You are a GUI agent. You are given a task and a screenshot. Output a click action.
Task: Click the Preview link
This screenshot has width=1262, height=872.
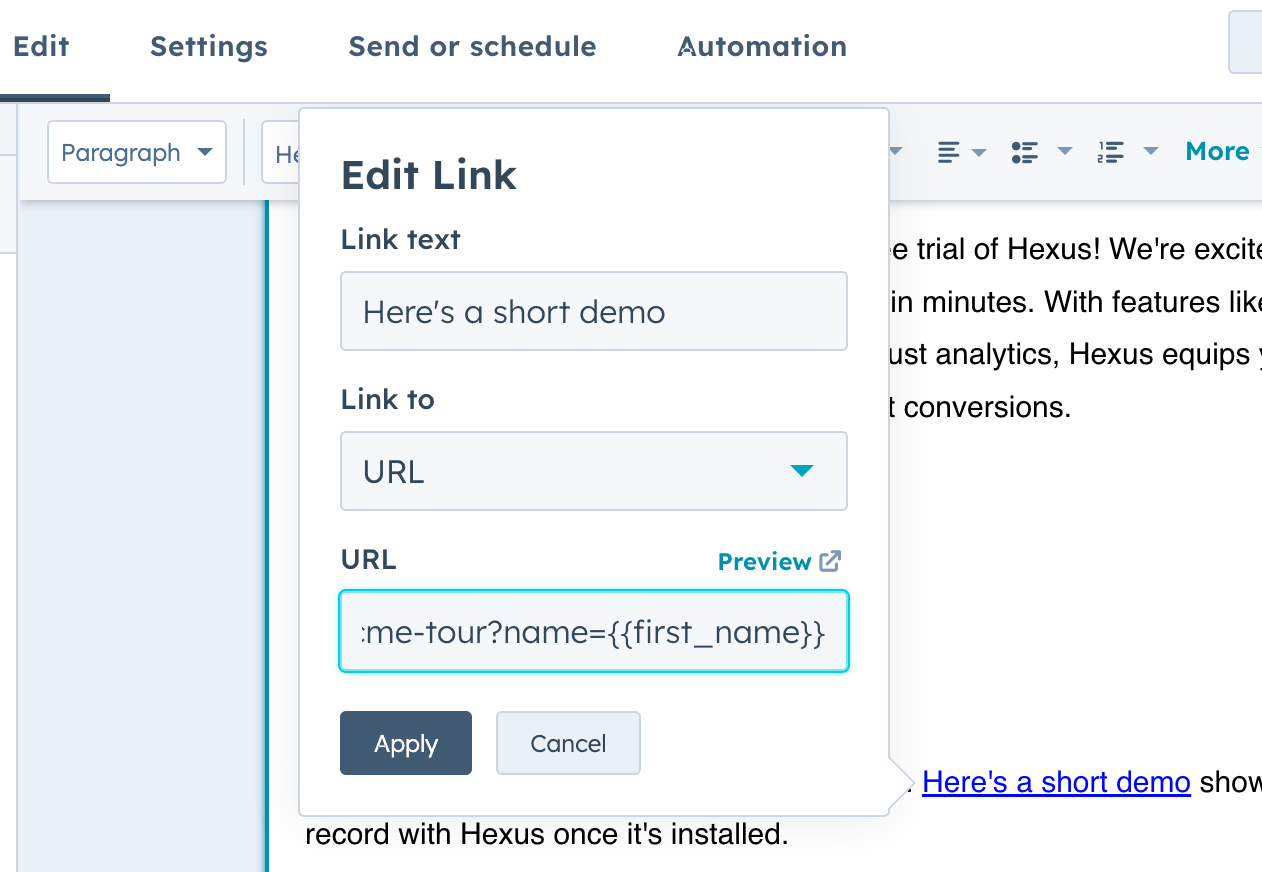coord(765,561)
